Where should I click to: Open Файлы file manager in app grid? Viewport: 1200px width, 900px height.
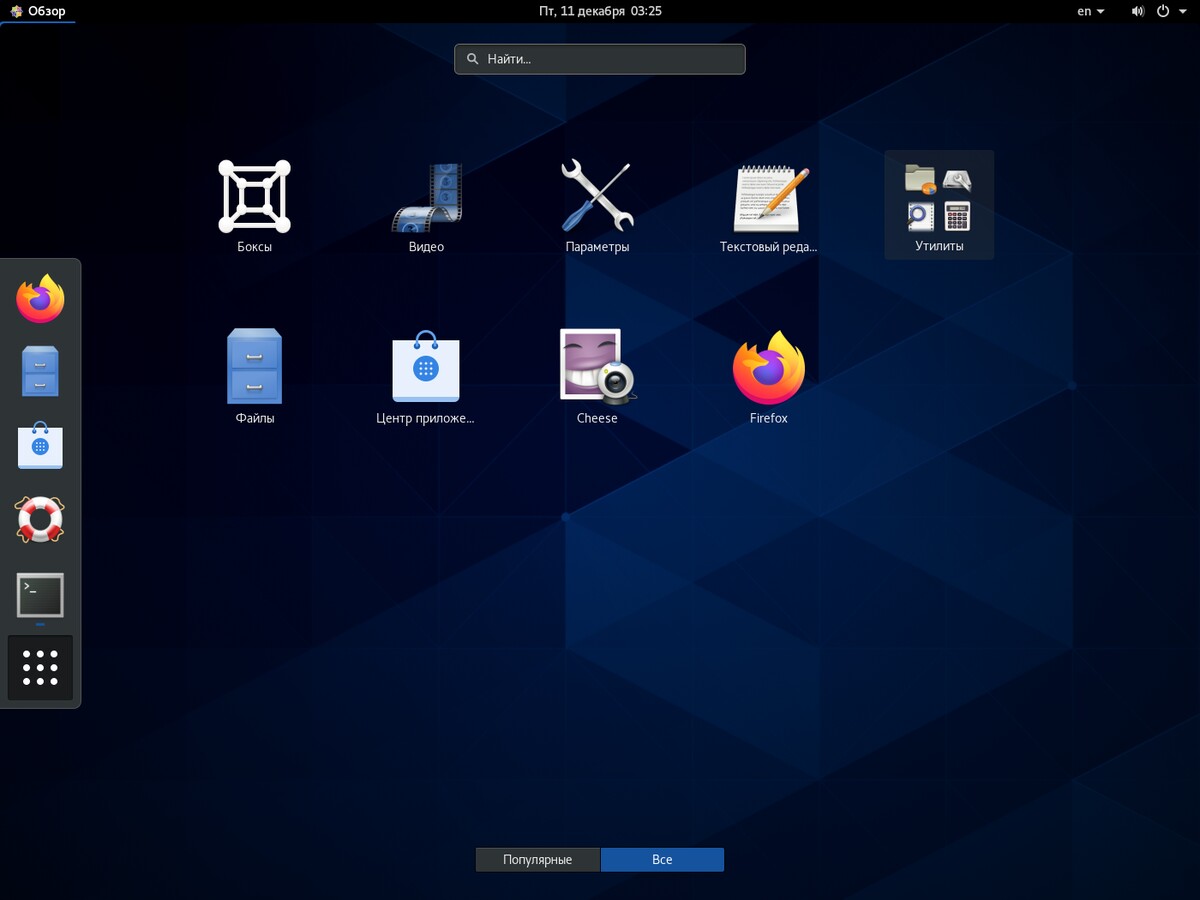click(254, 377)
